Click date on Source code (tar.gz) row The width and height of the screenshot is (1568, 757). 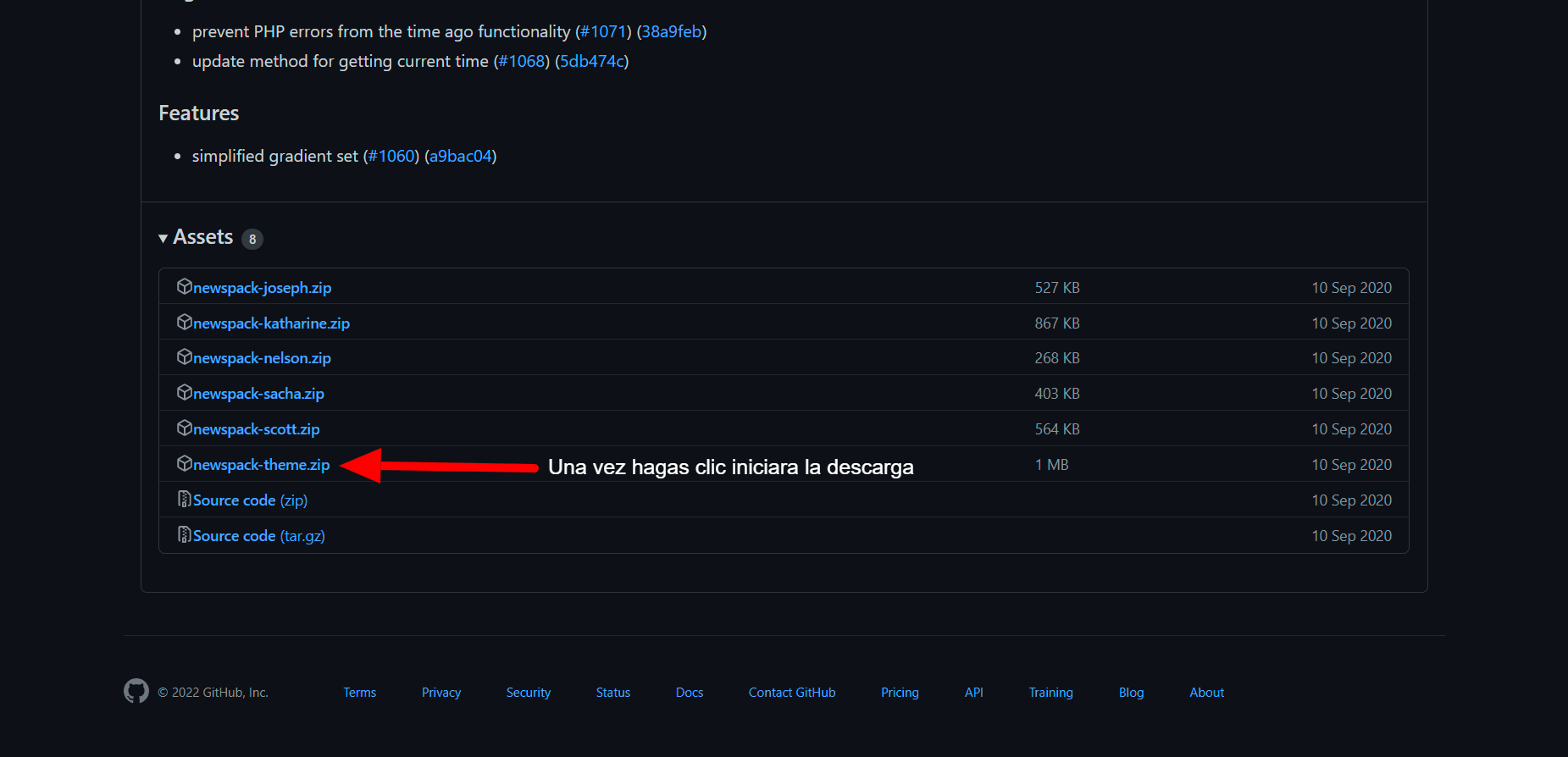coord(1352,536)
